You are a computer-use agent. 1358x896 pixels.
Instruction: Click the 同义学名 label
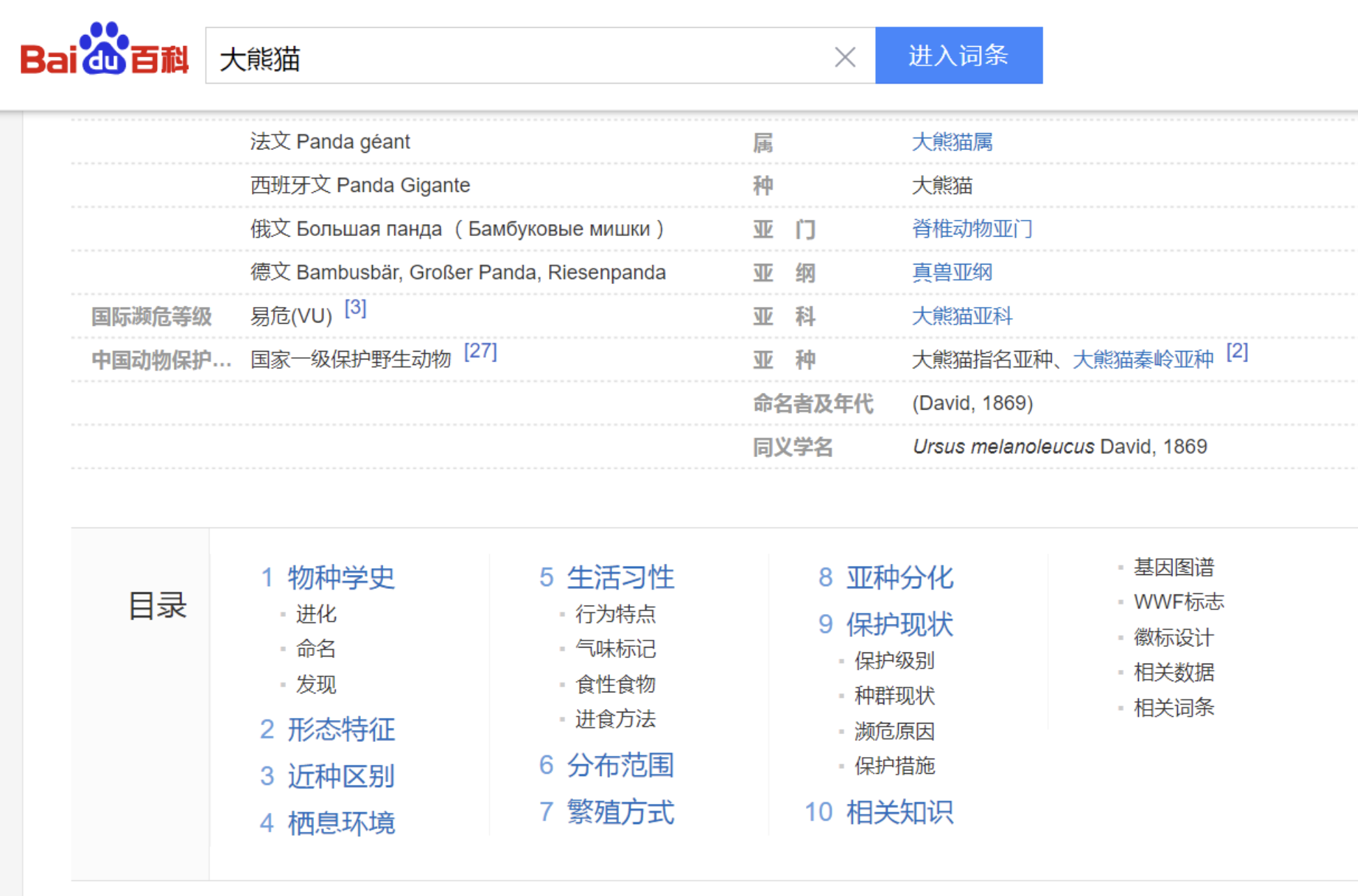[x=793, y=447]
